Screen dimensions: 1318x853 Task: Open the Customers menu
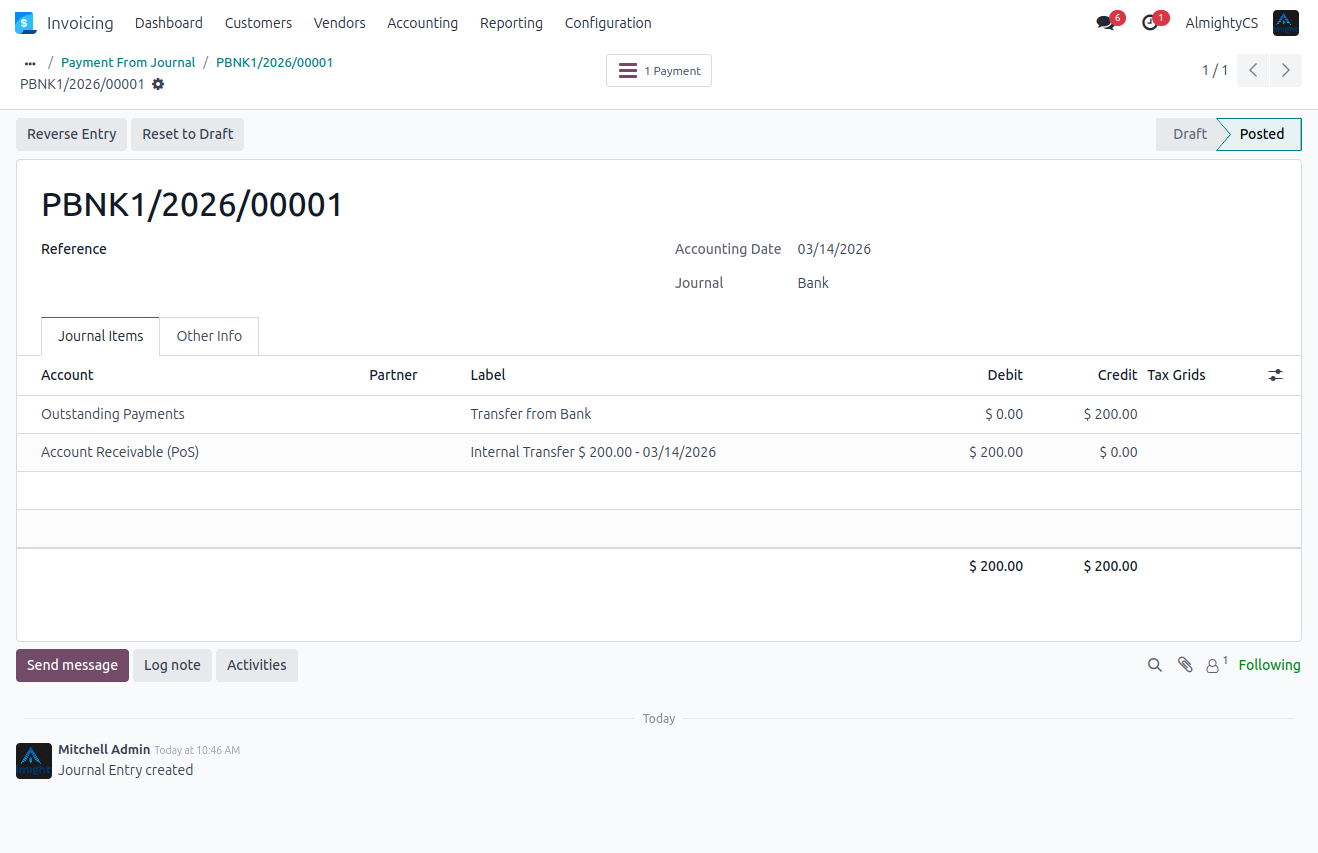point(258,23)
